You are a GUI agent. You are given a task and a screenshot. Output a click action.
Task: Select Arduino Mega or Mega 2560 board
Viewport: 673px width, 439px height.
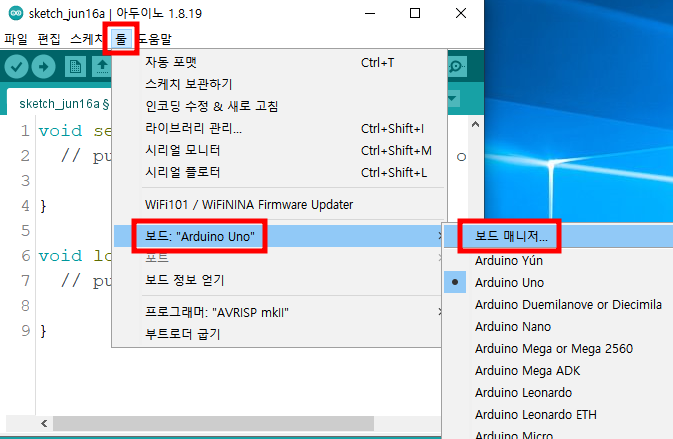[x=558, y=348]
